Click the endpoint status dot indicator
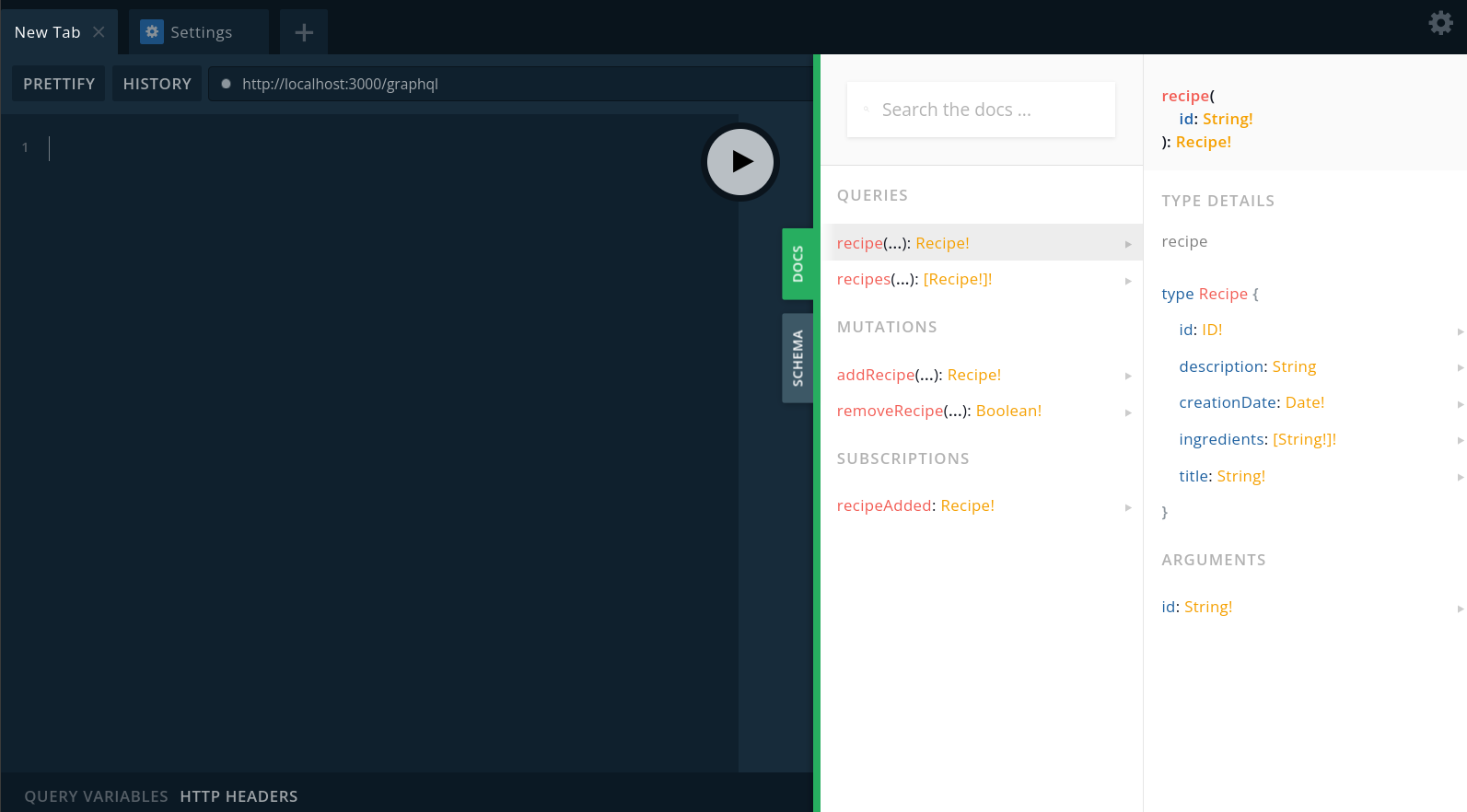 point(226,84)
